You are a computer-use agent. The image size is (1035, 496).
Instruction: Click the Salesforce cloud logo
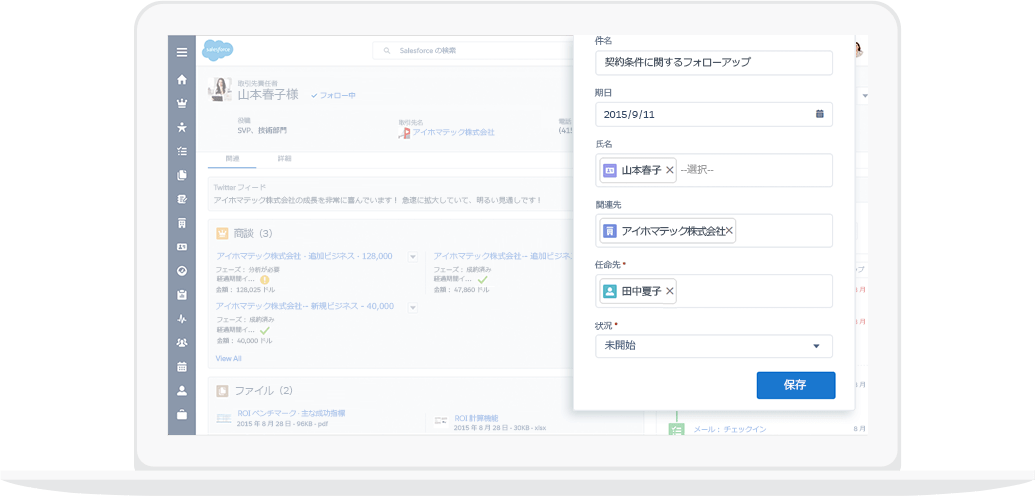(x=218, y=50)
